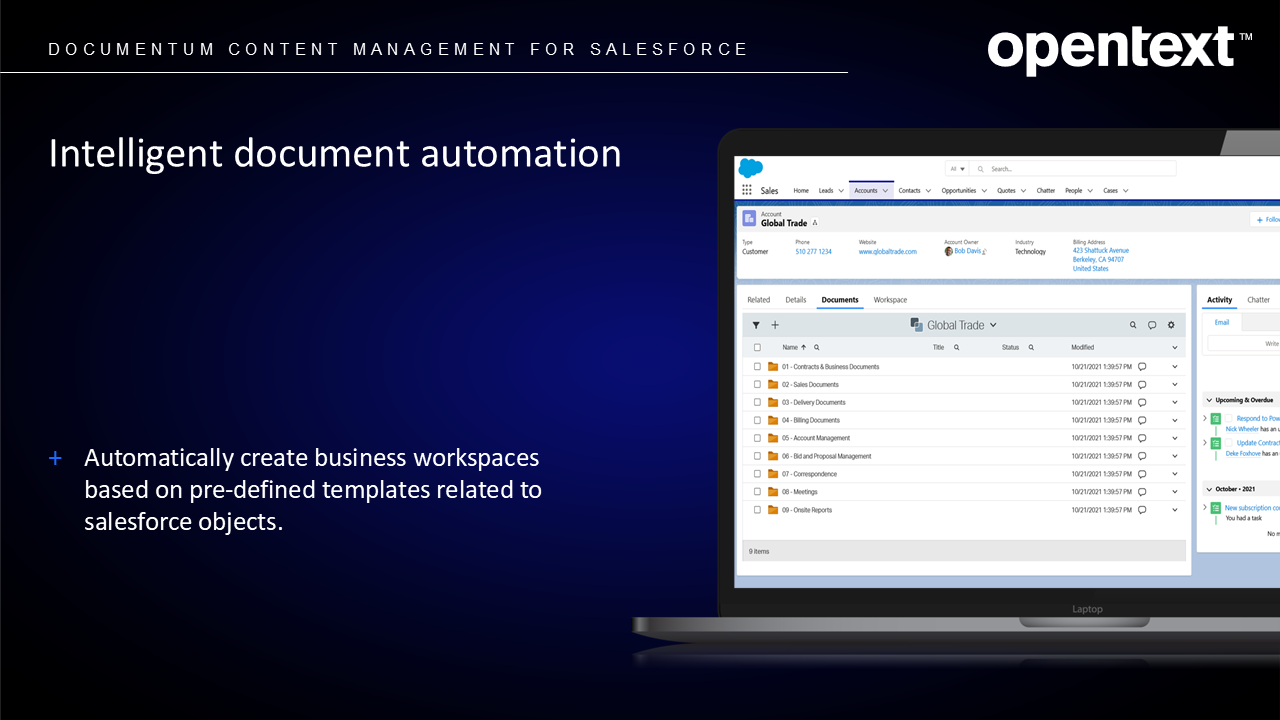Open the Details tab
Viewport: 1280px width, 720px height.
pos(796,300)
